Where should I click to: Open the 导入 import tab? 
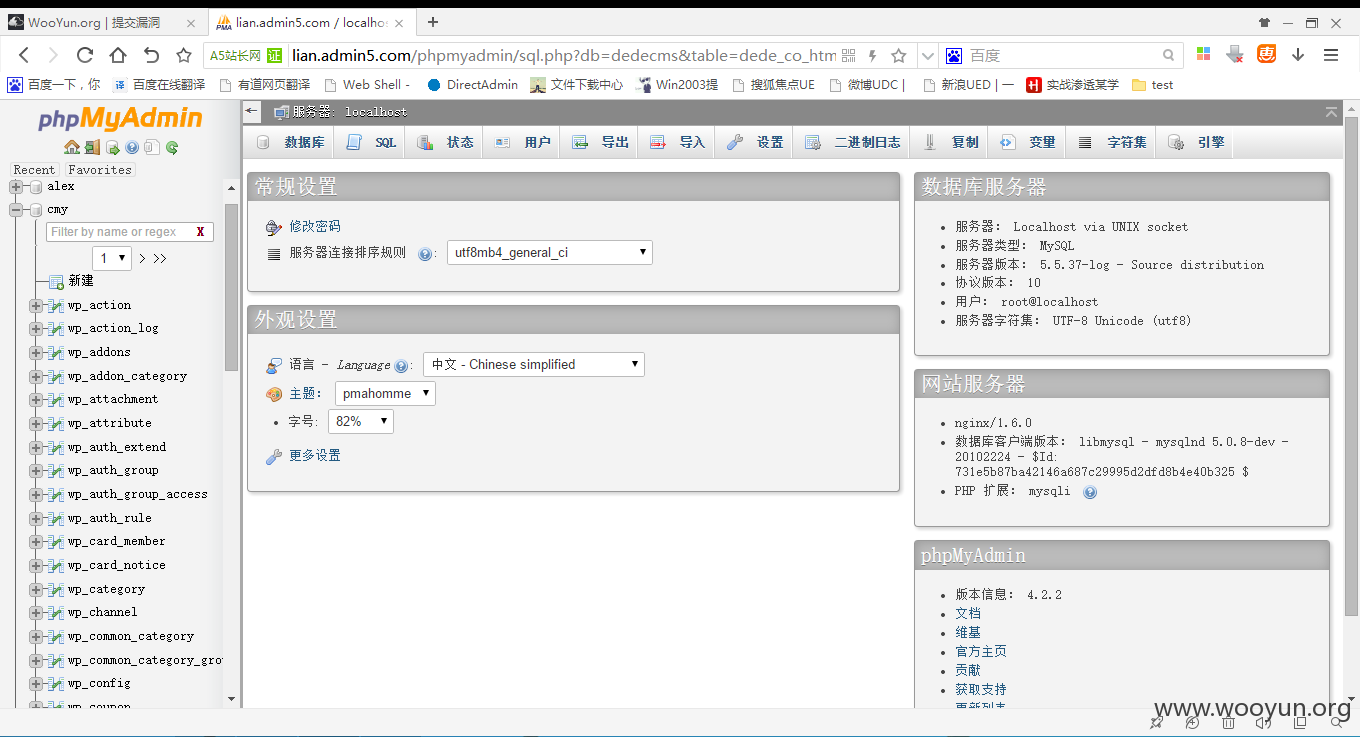(x=677, y=142)
